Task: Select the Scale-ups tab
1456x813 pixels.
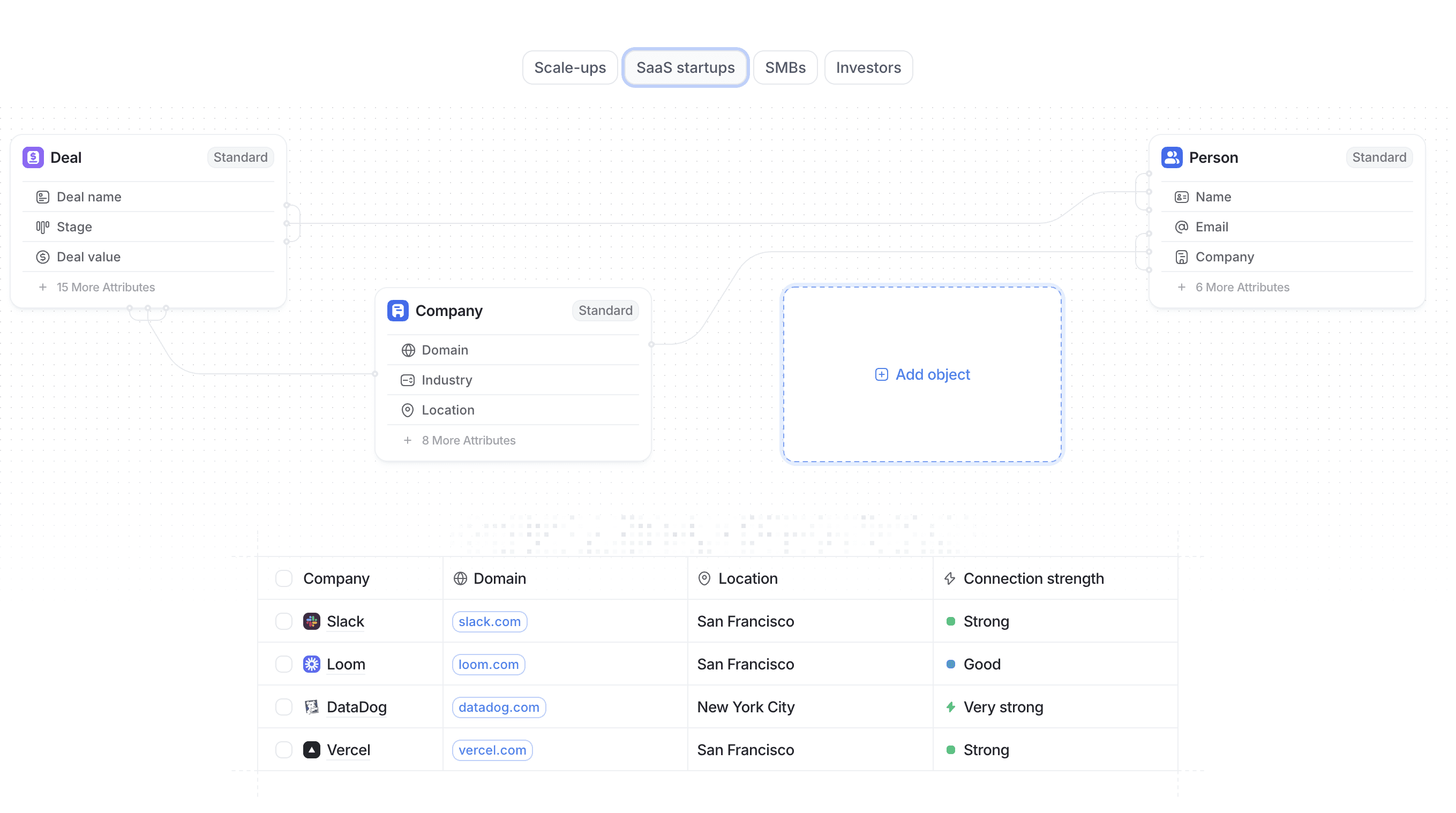Action: 570,67
